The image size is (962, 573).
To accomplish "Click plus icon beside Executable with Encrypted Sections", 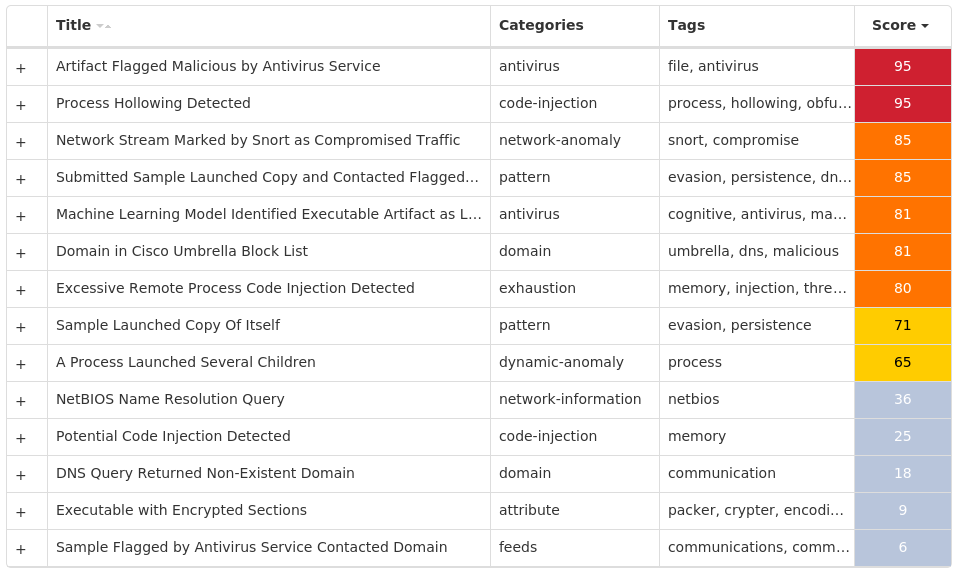I will click(21, 511).
